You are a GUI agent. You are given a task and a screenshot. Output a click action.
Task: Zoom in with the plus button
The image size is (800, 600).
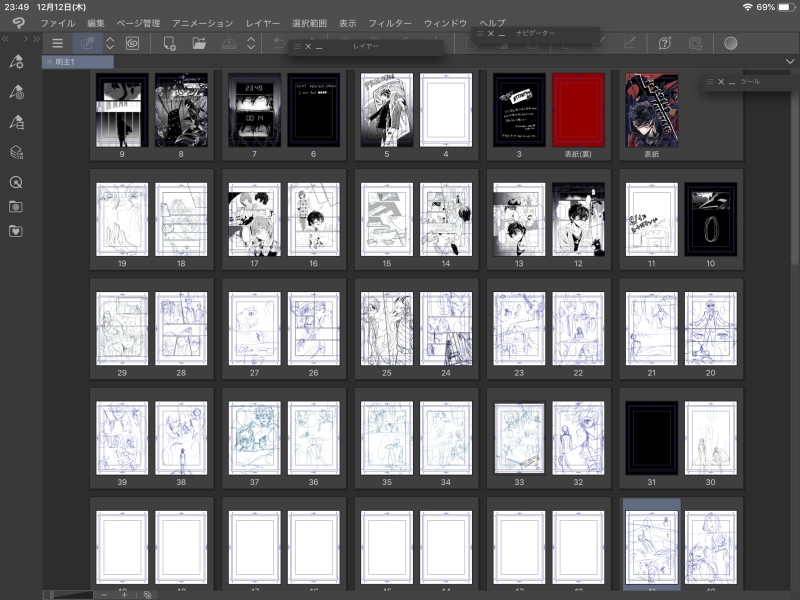pyautogui.click(x=124, y=595)
